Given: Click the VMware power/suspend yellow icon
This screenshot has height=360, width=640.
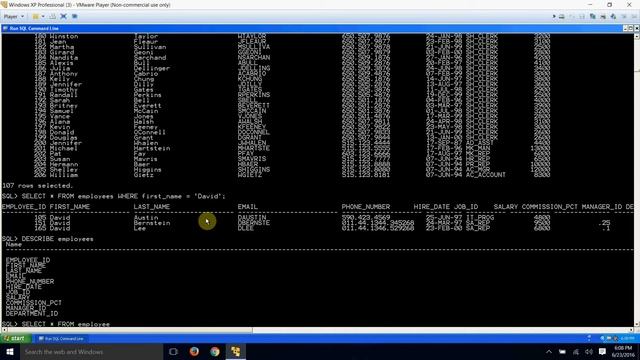Looking at the screenshot, I should 36,16.
